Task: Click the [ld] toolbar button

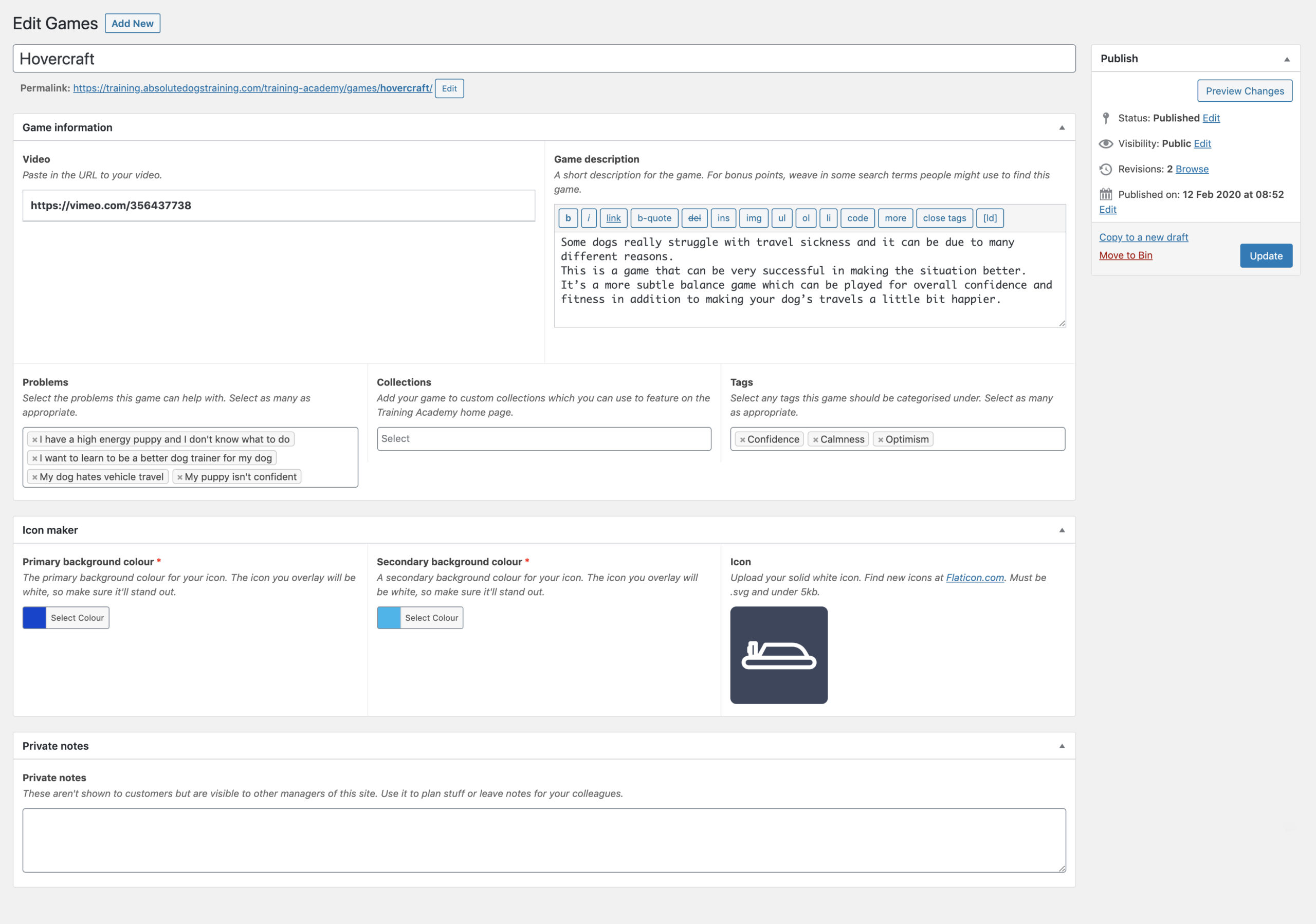Action: point(990,218)
